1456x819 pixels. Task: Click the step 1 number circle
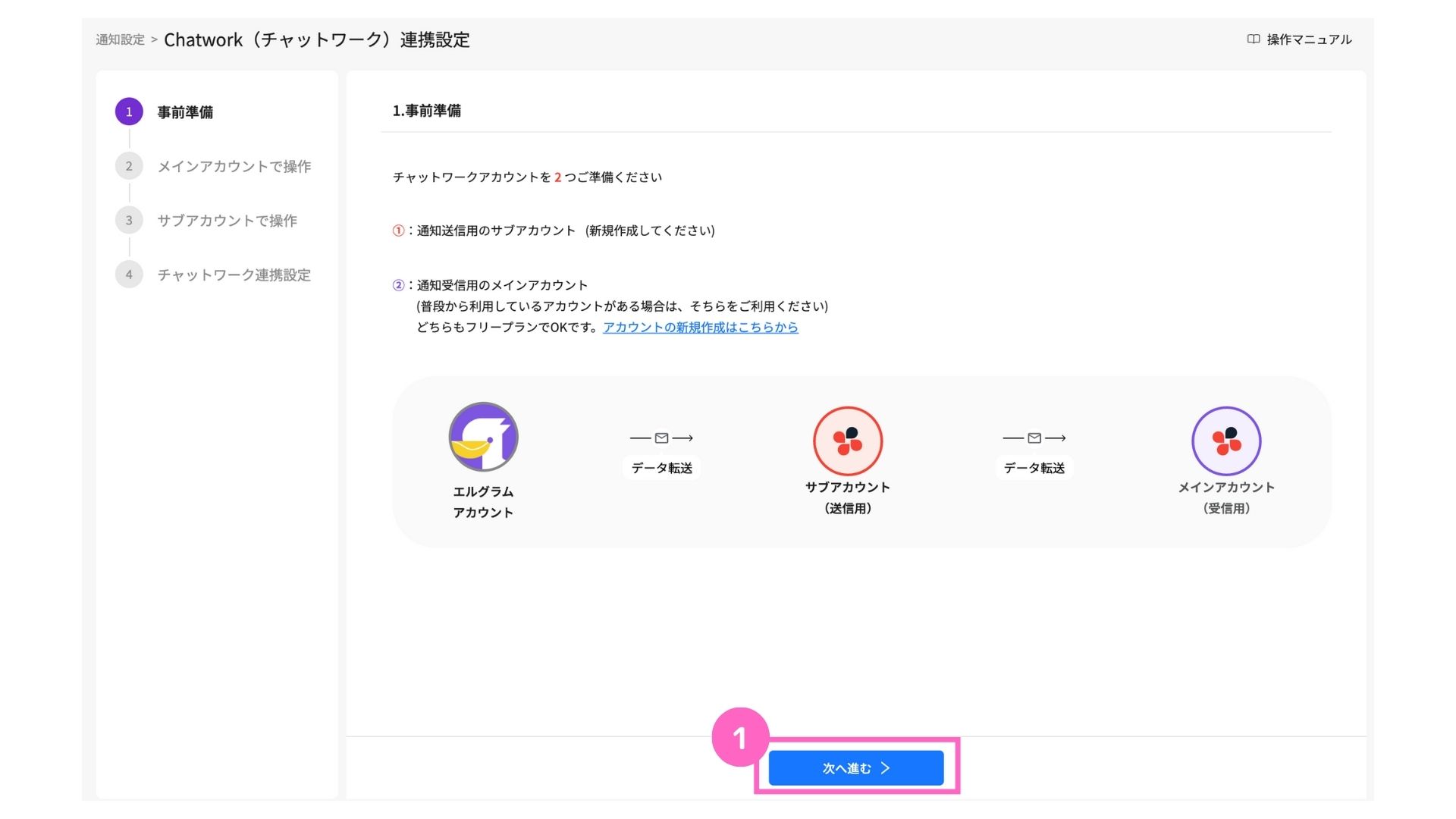tap(129, 111)
